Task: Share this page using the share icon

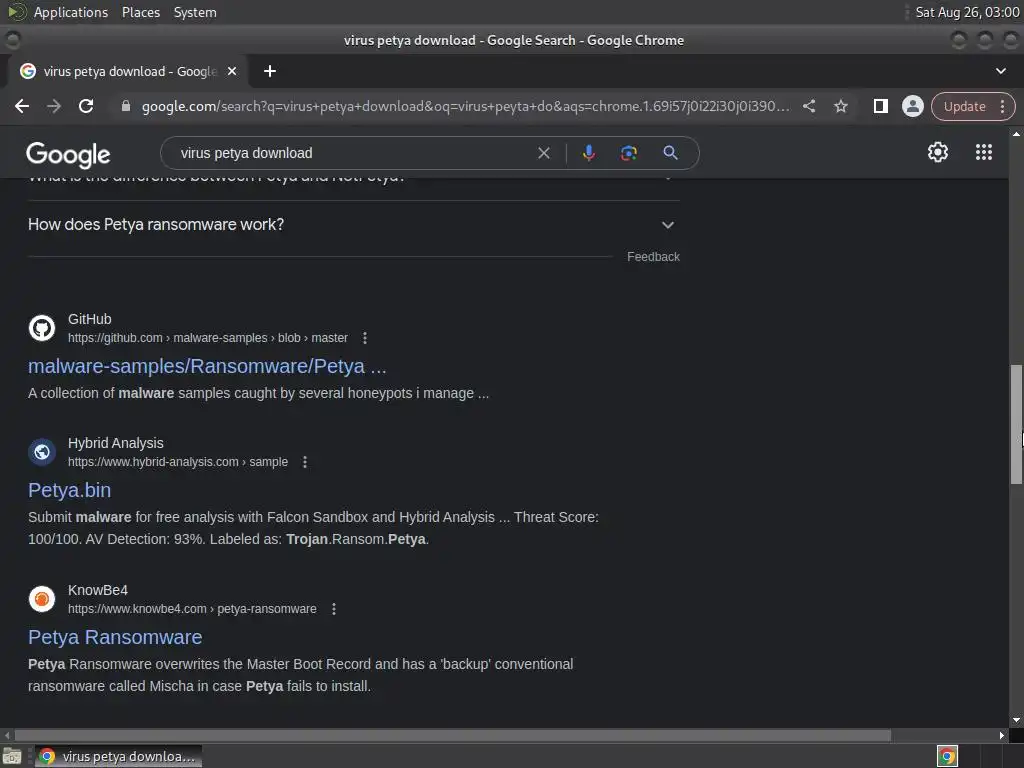Action: 808,106
